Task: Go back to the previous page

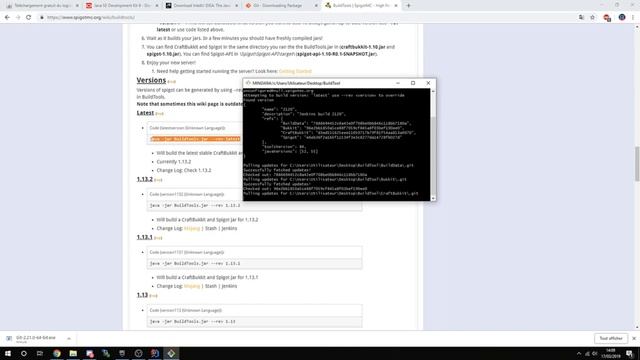Action: (7, 18)
